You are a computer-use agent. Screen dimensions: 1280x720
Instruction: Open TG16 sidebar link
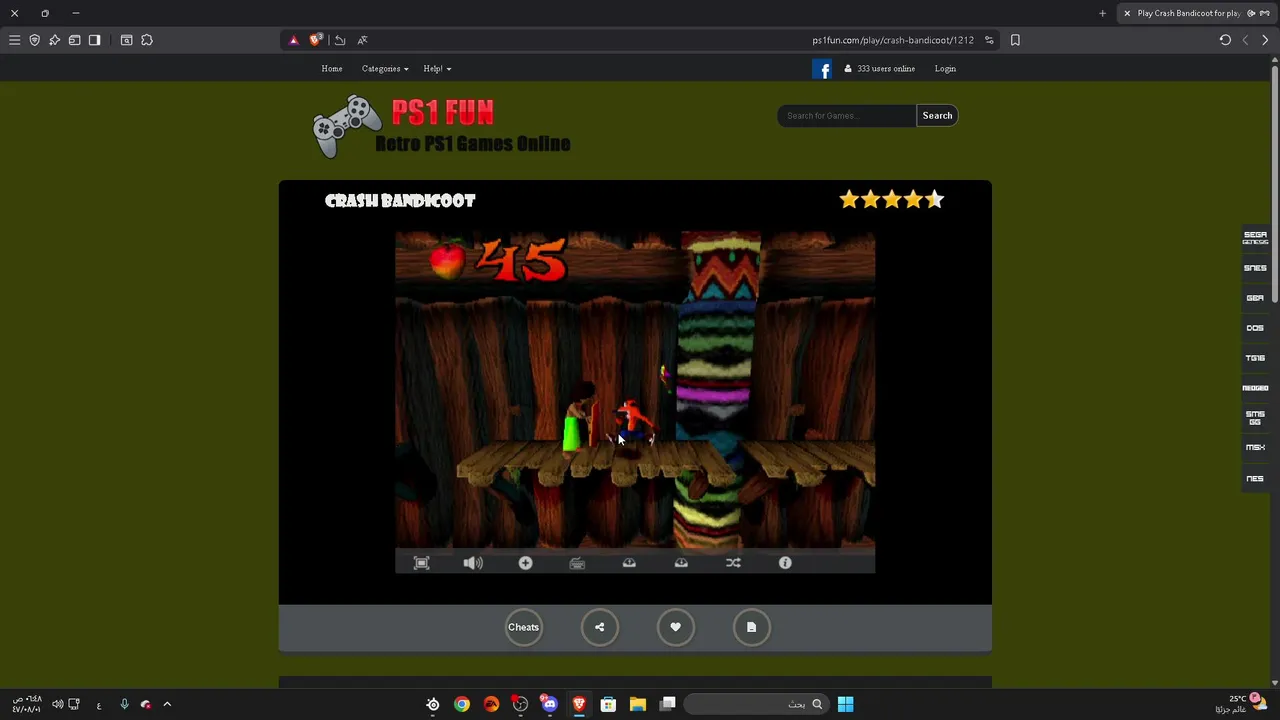tap(1255, 358)
